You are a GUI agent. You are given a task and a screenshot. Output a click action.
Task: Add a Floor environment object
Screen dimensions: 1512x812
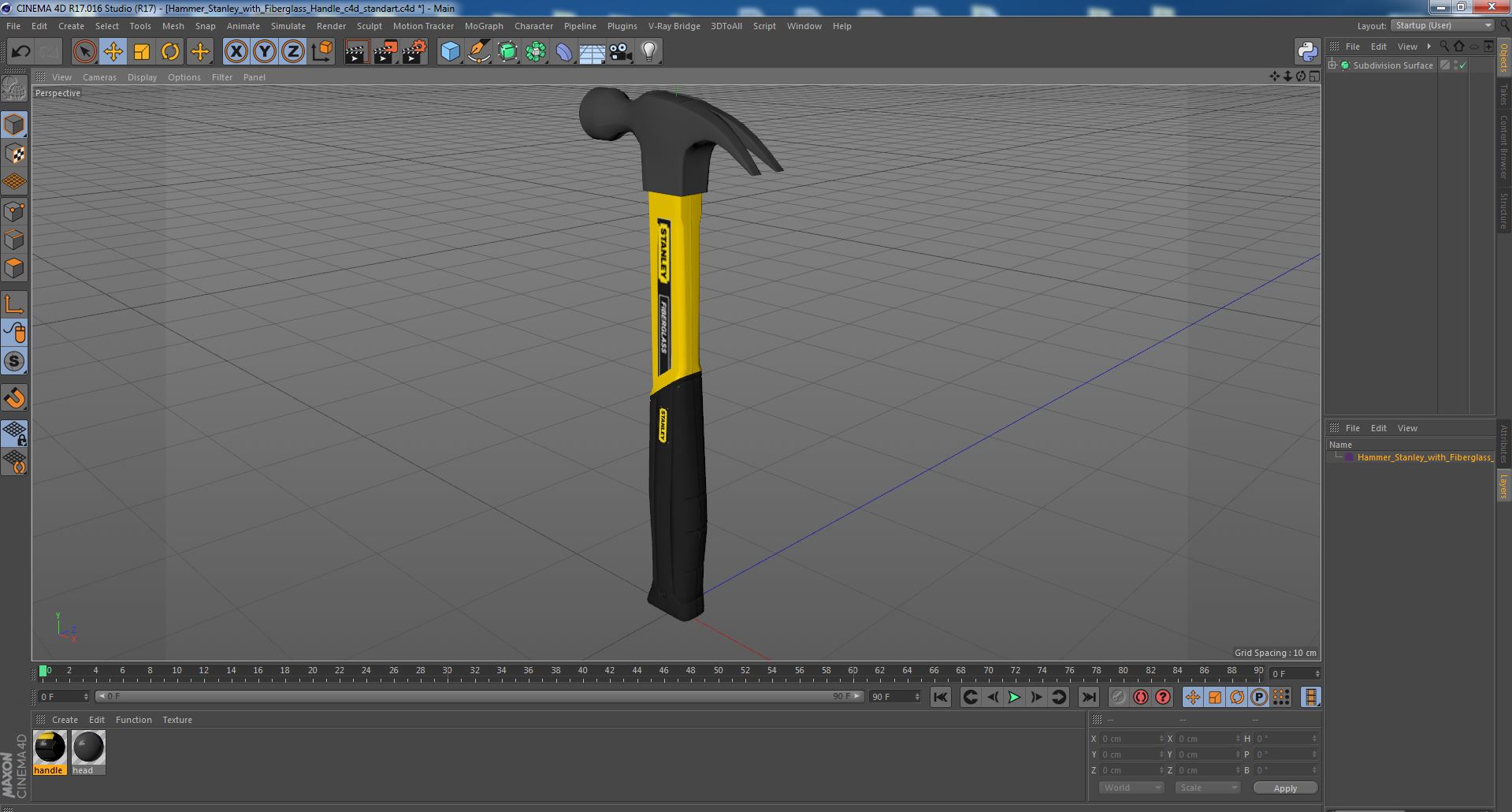tap(592, 52)
